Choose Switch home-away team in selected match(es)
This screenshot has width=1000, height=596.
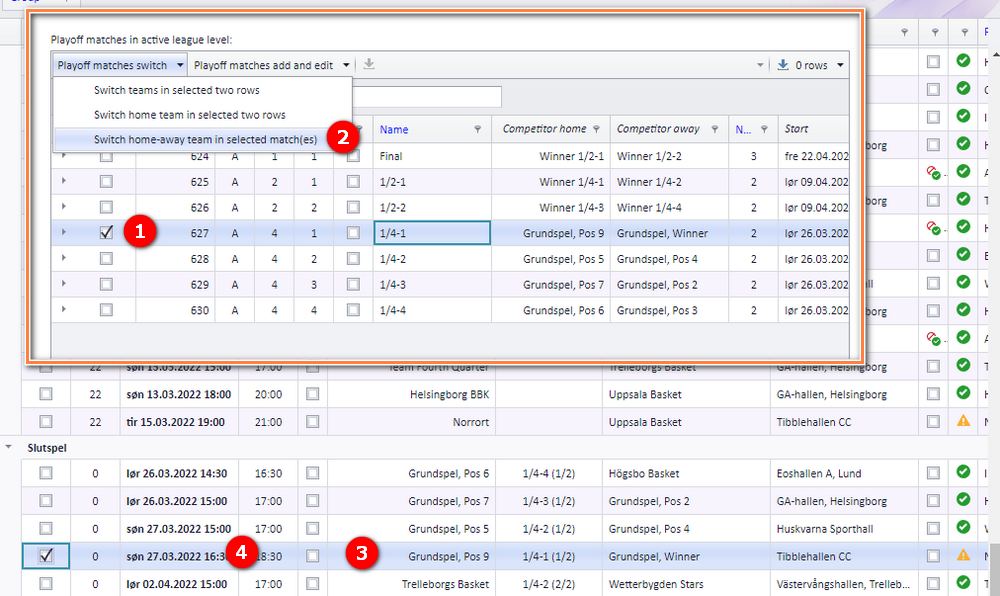(205, 139)
